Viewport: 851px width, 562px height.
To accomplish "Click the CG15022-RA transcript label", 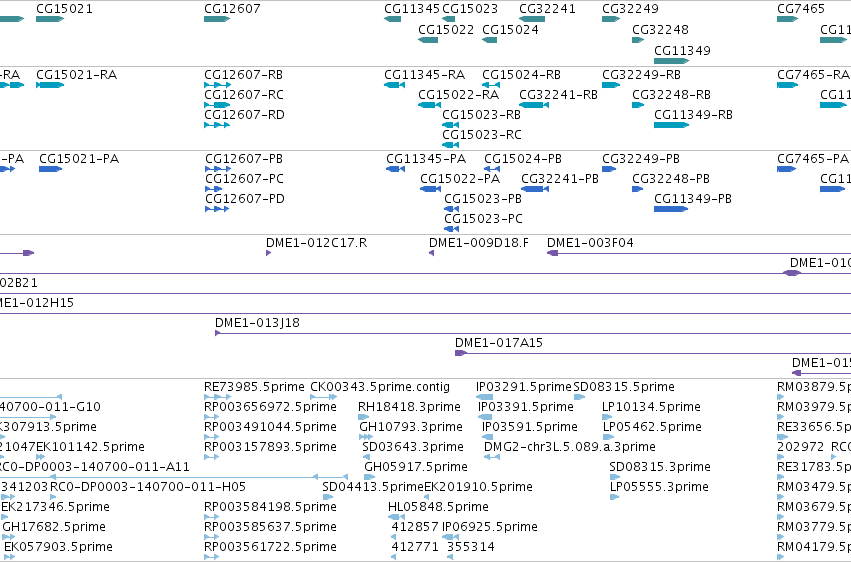I will (x=459, y=94).
